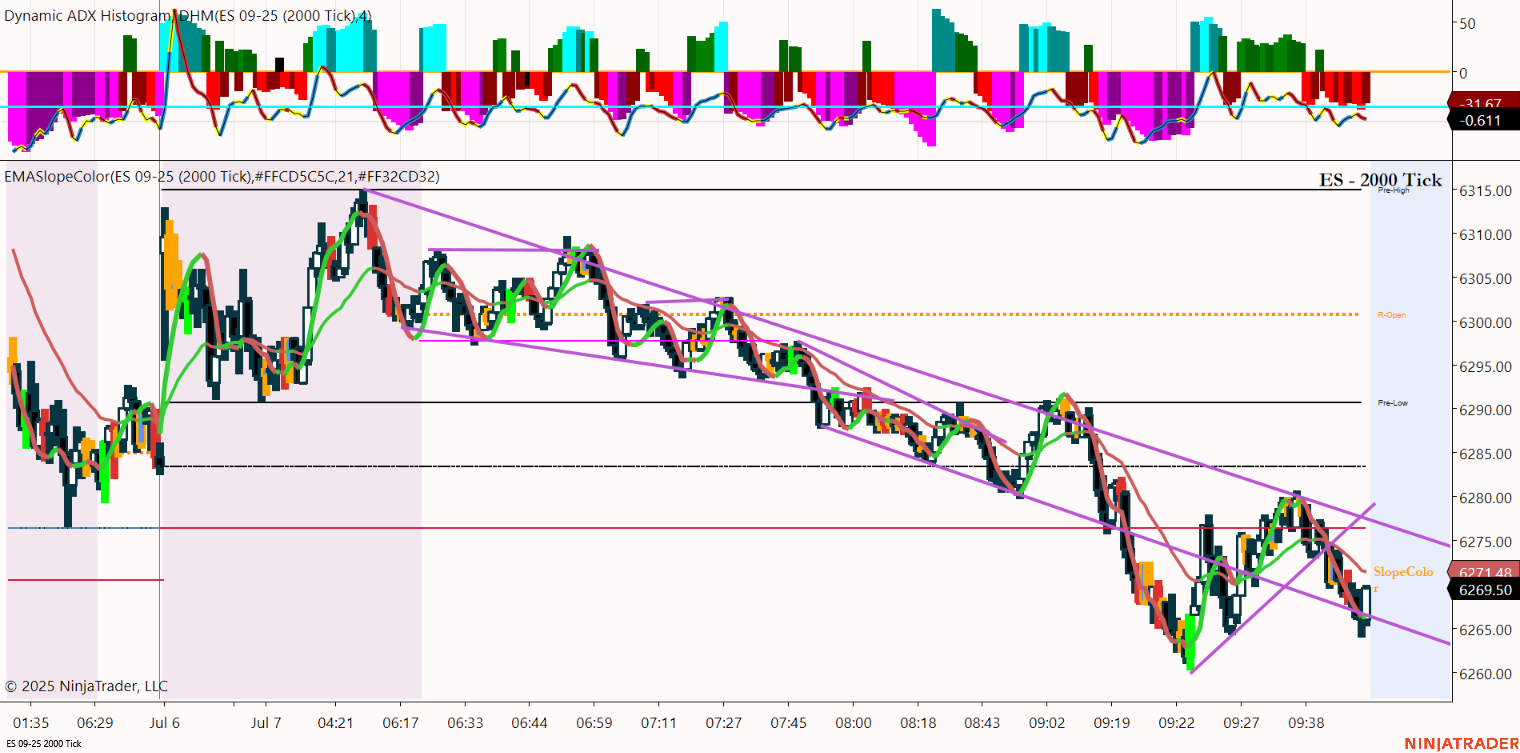Click the 09:27 time axis label
This screenshot has height=753, width=1520.
[1241, 722]
